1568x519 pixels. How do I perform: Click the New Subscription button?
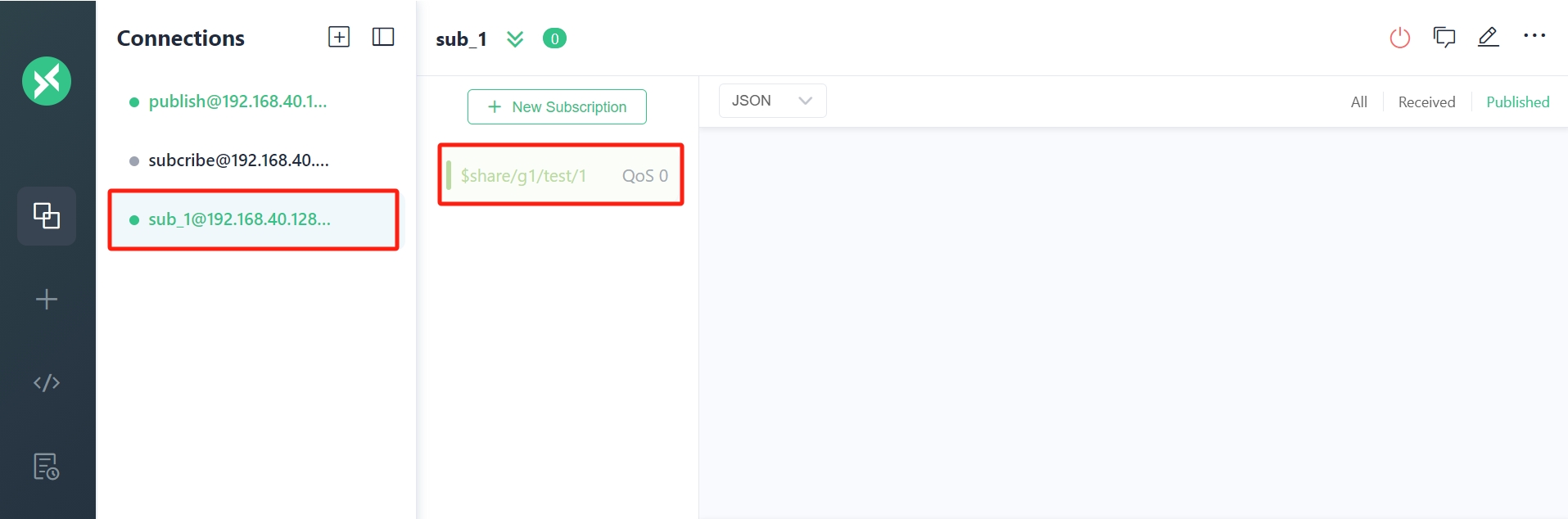click(x=557, y=107)
